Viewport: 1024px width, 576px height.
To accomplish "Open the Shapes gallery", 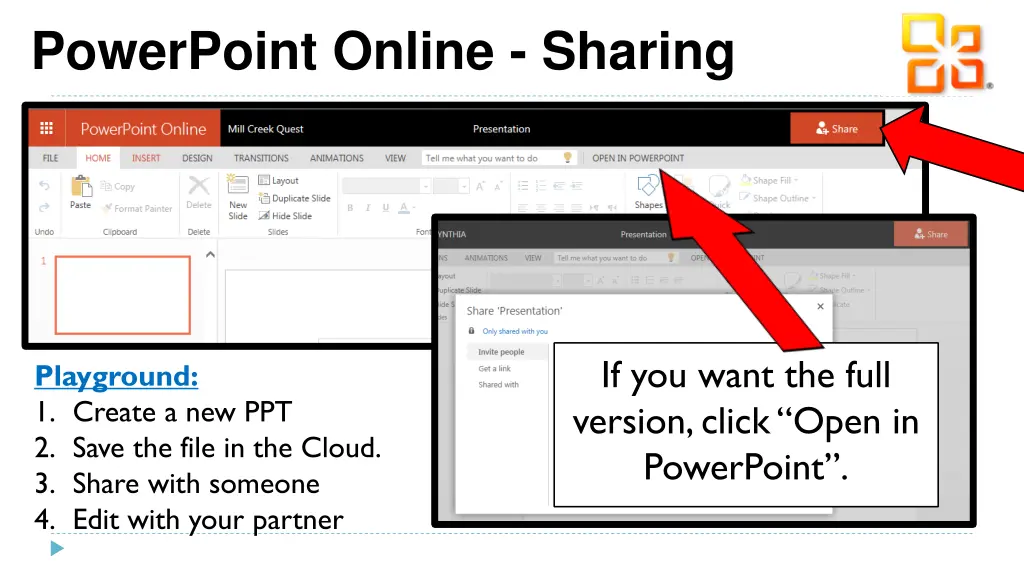I will [648, 193].
